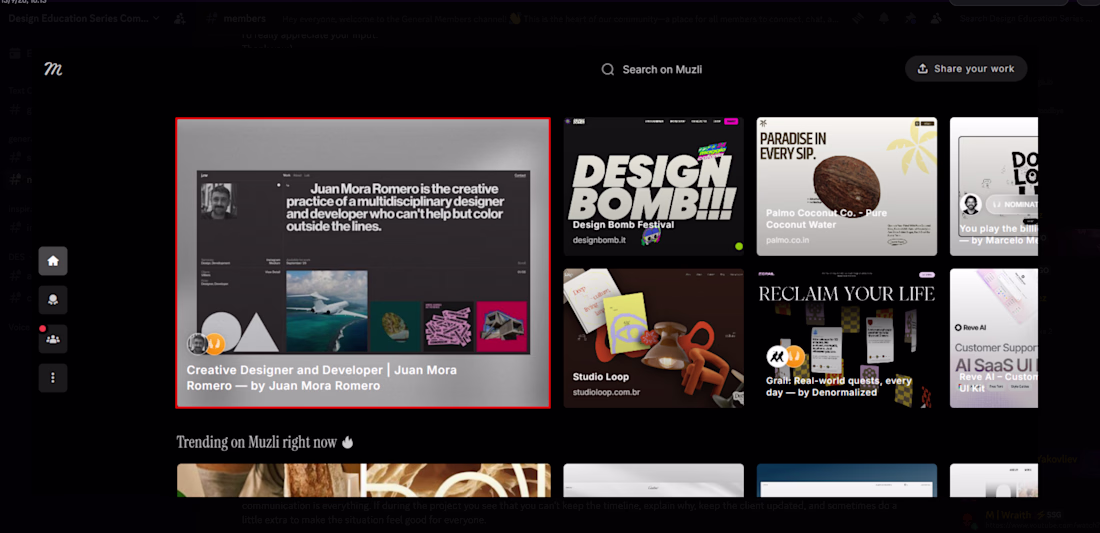Follow the palmo.co.in link
The width and height of the screenshot is (1100, 533).
click(790, 240)
